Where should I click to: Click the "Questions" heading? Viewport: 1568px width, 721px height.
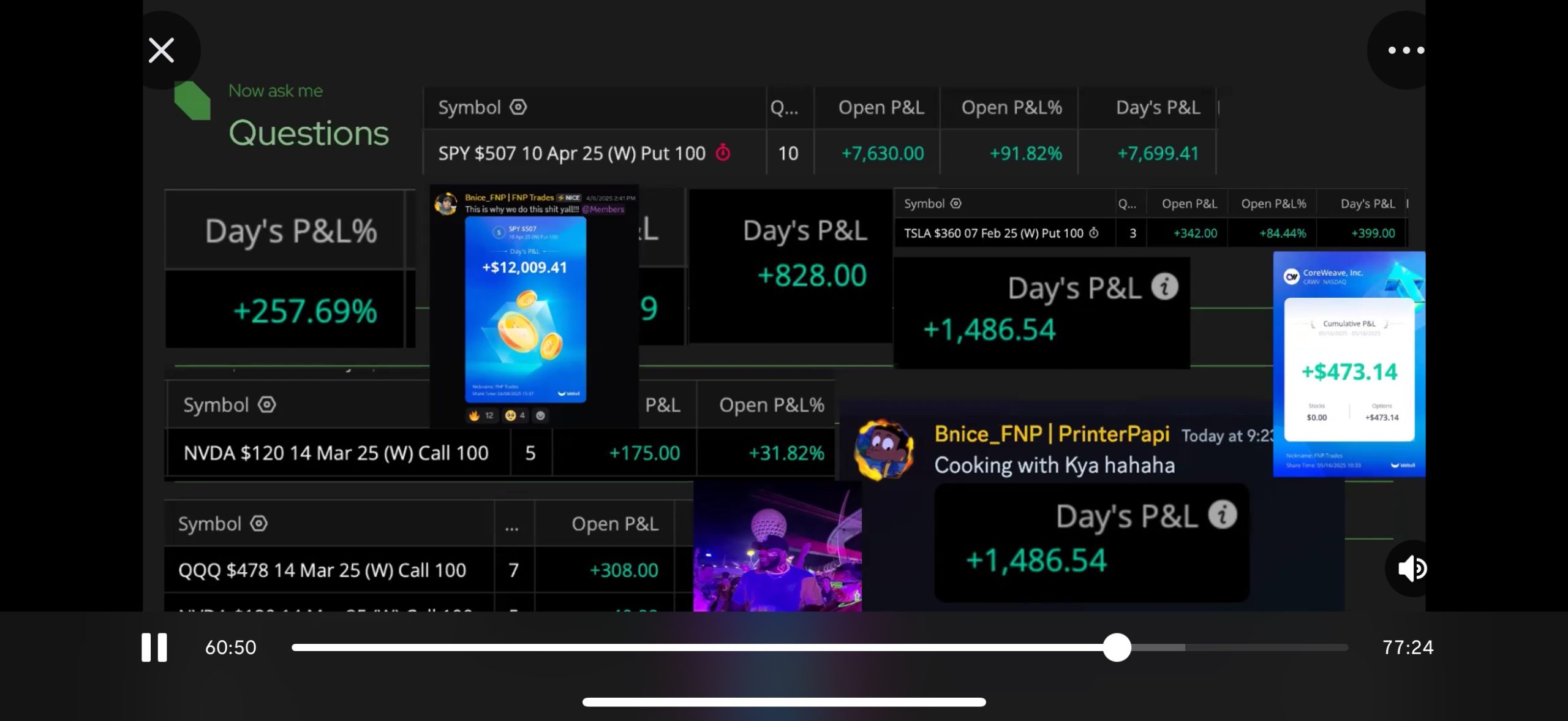point(309,133)
